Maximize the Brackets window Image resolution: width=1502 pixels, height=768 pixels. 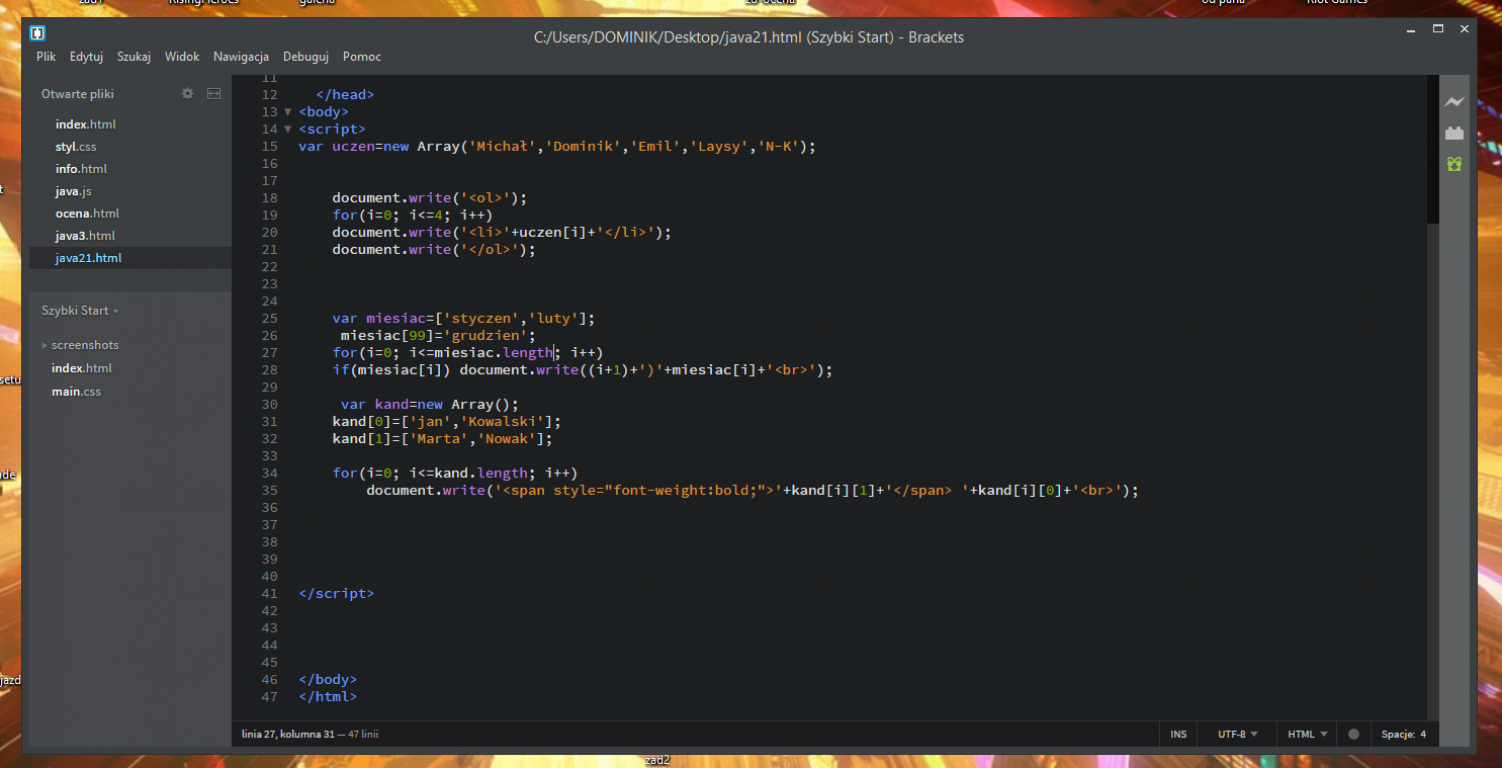tap(1438, 29)
